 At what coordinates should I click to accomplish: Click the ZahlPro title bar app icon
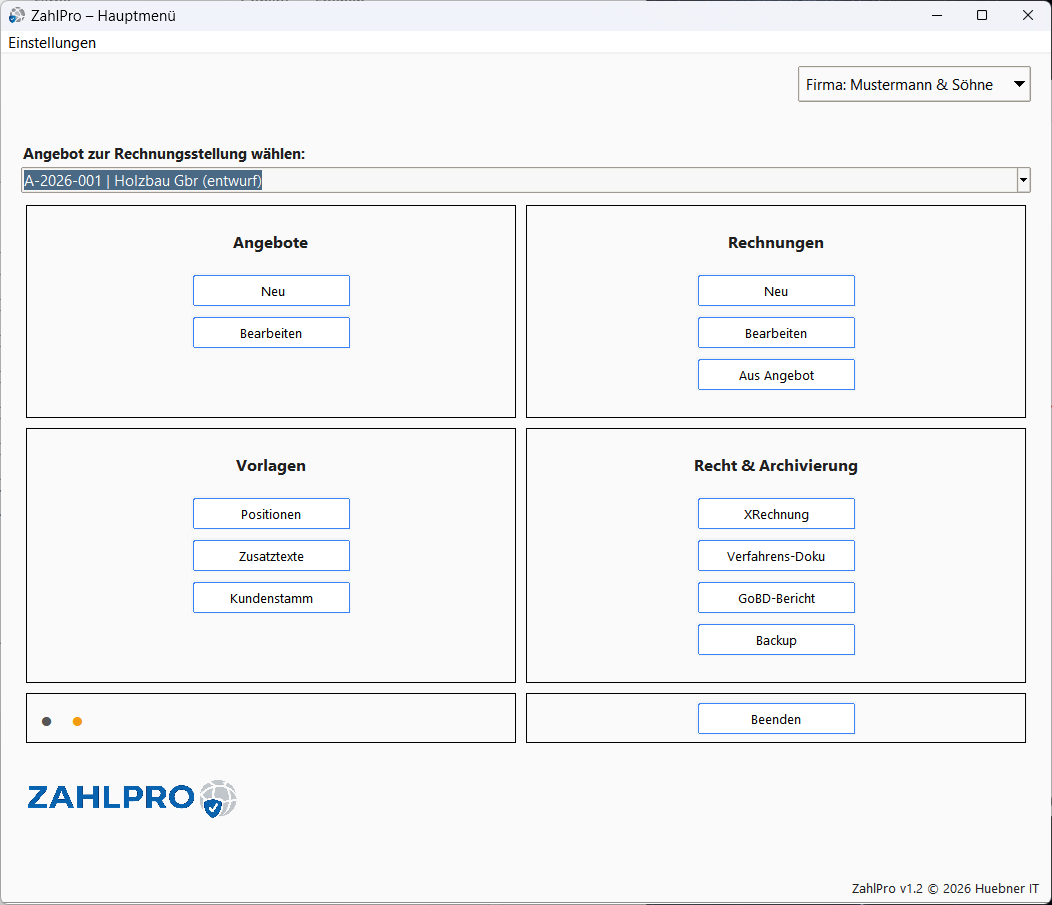17,15
